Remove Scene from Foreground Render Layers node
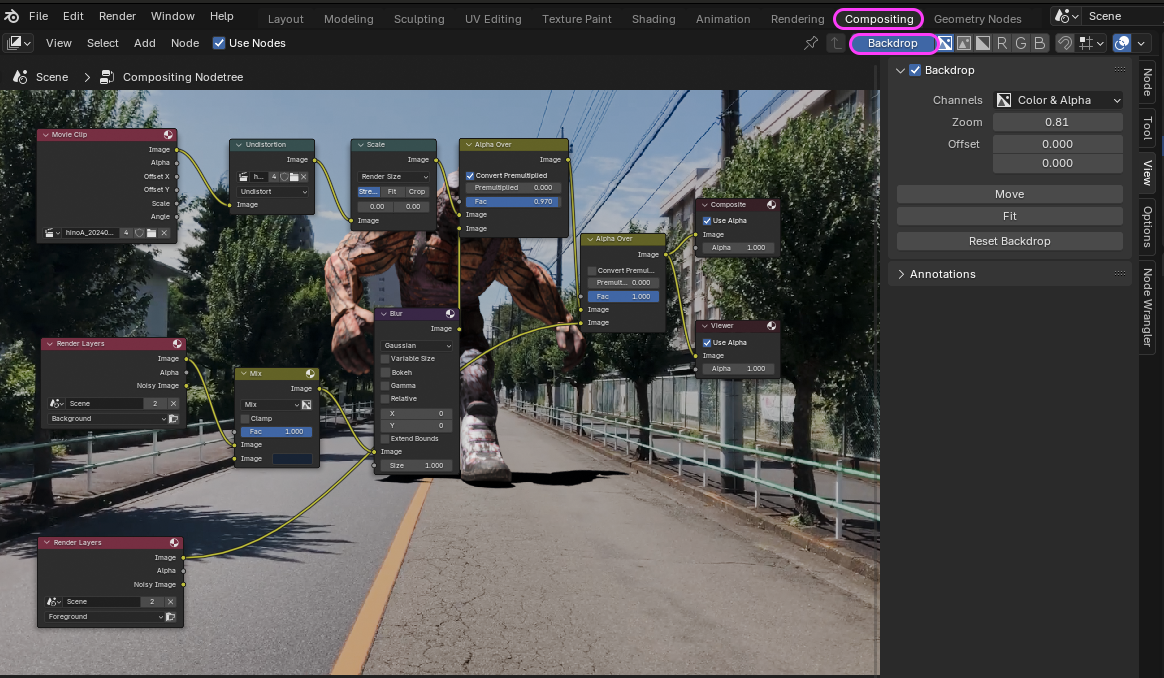The width and height of the screenshot is (1164, 678). coord(170,602)
